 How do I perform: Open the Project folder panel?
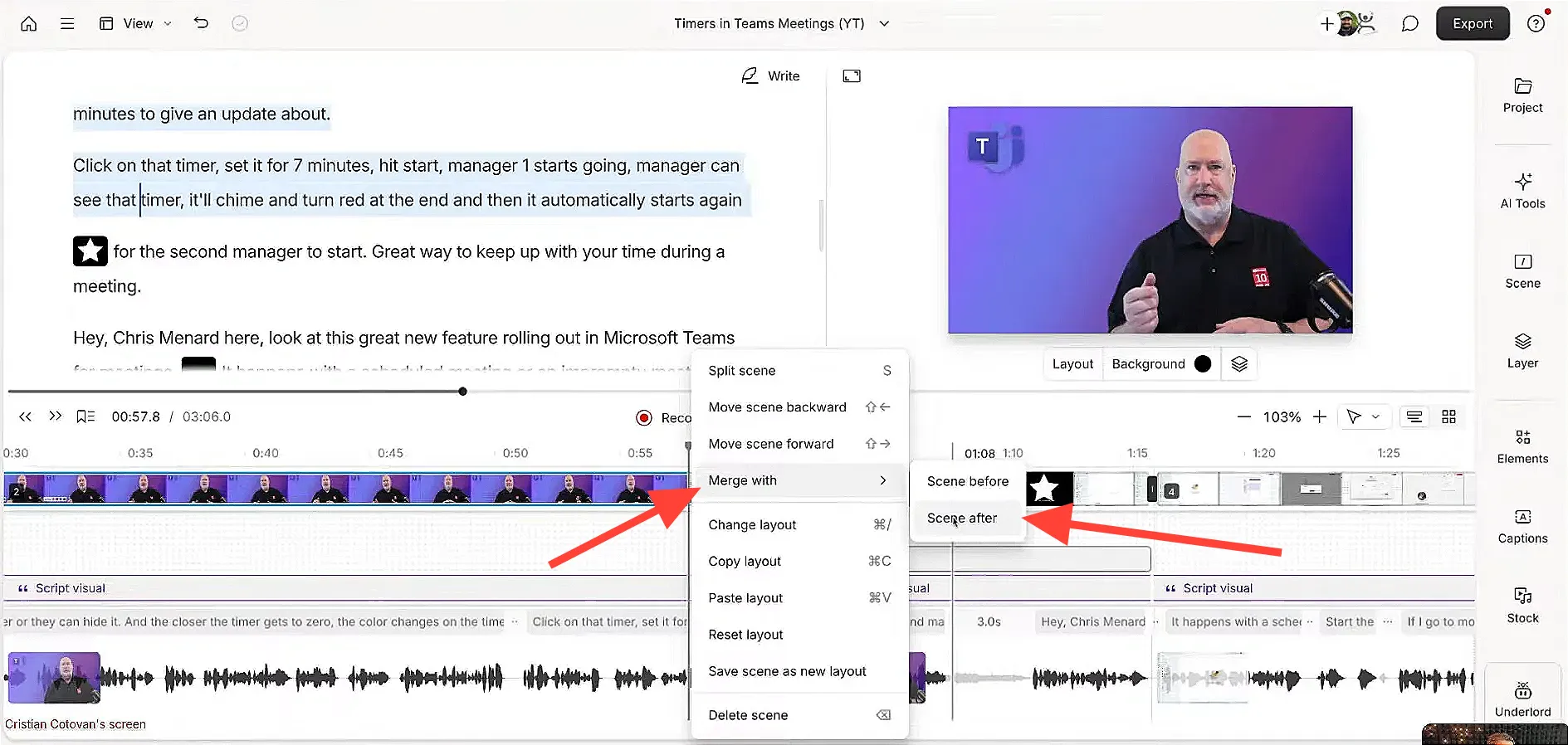[x=1522, y=95]
